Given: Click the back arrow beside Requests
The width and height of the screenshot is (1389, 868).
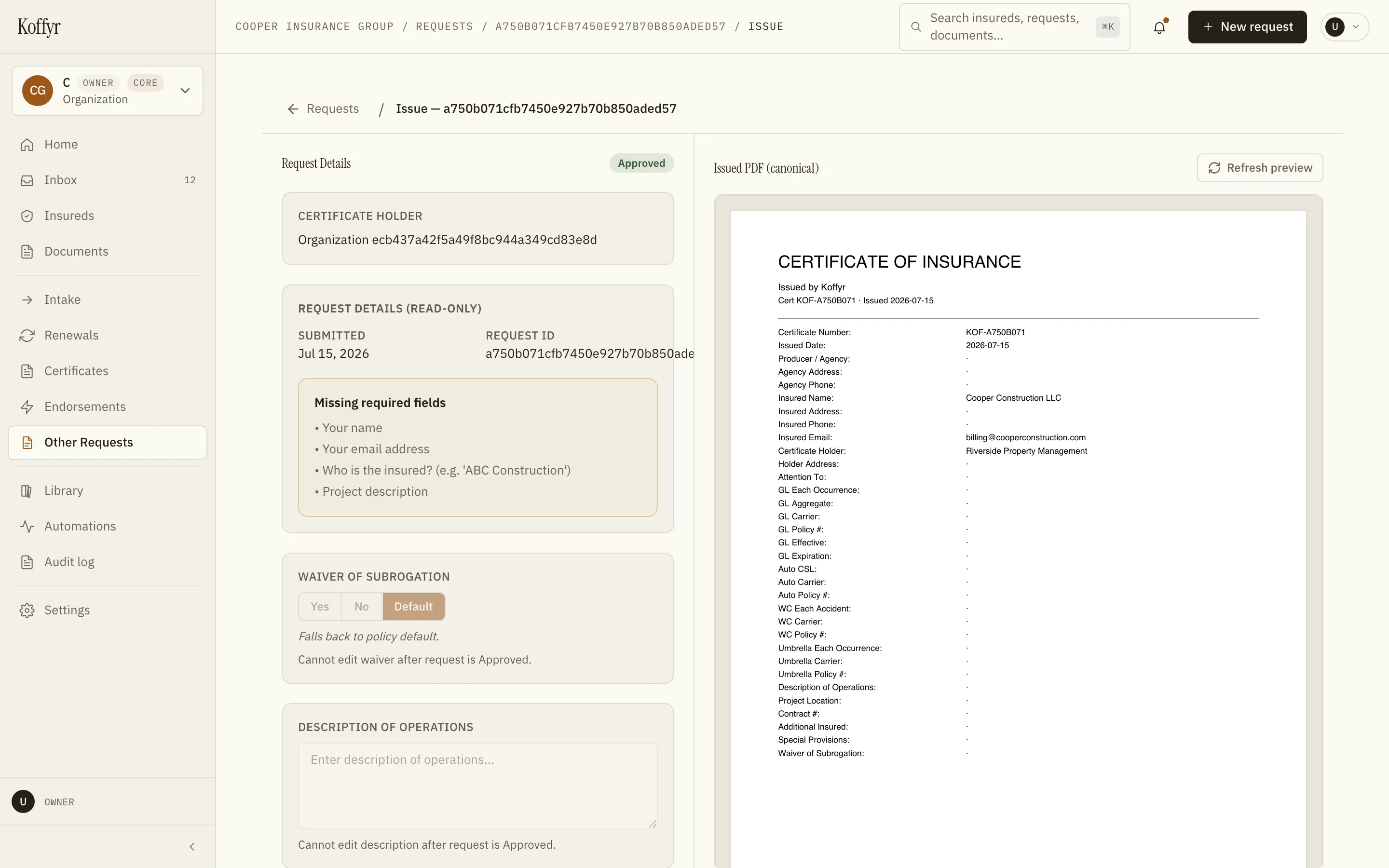Looking at the screenshot, I should pos(293,109).
